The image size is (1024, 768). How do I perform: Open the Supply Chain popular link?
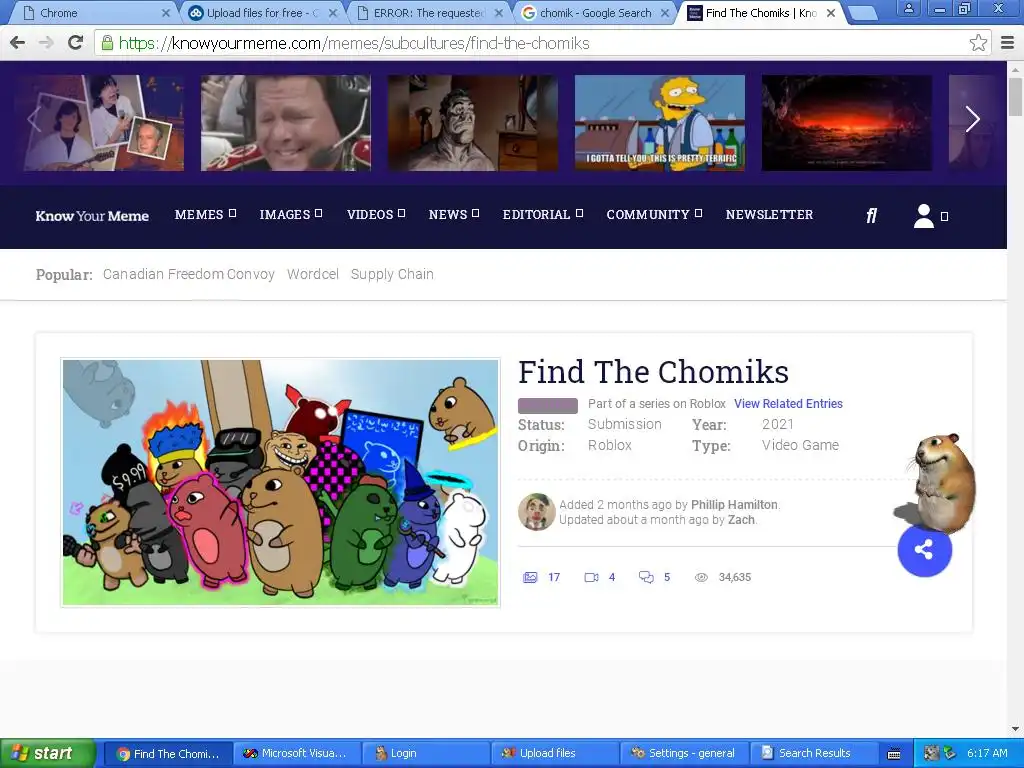click(392, 274)
